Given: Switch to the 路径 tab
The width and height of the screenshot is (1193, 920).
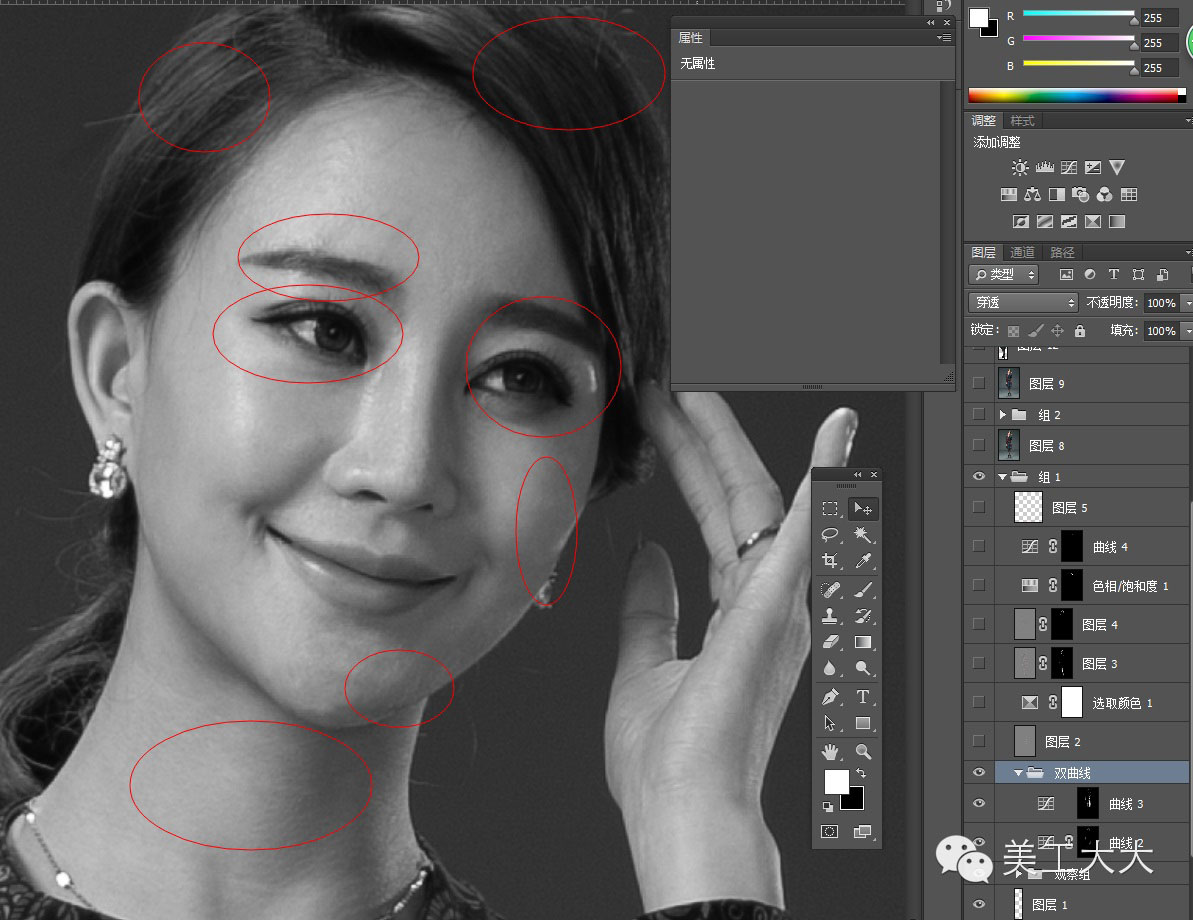Looking at the screenshot, I should (x=1062, y=253).
